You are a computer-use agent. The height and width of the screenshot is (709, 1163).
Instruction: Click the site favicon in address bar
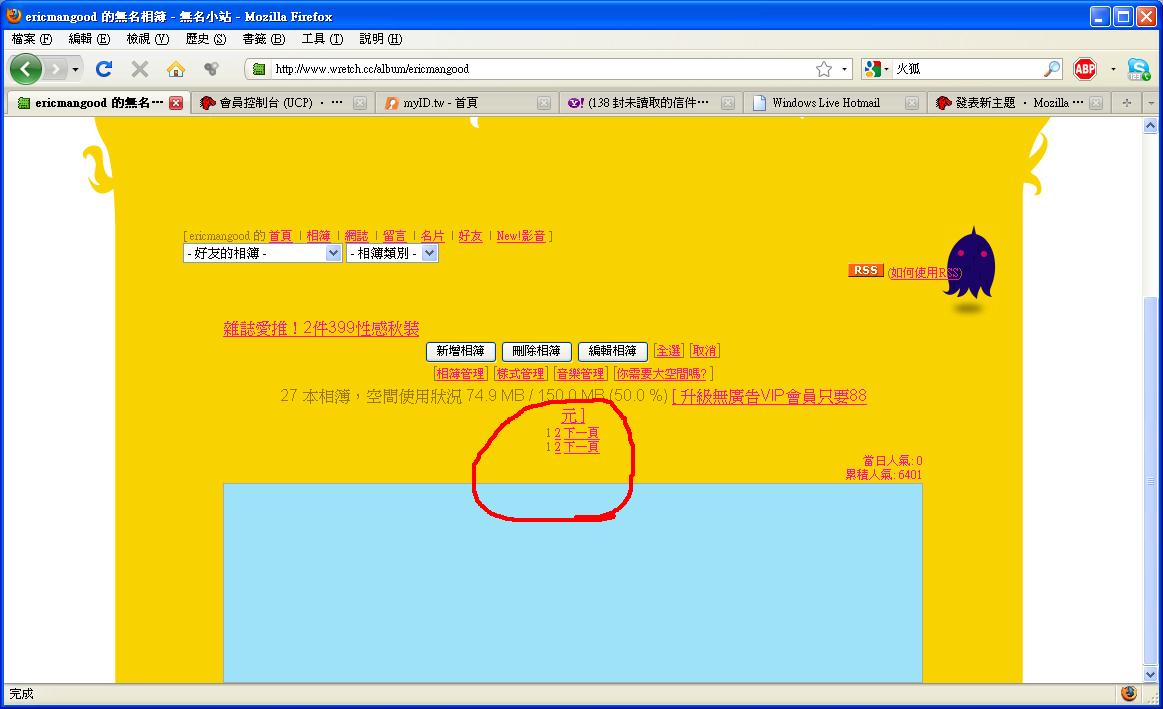tap(259, 69)
